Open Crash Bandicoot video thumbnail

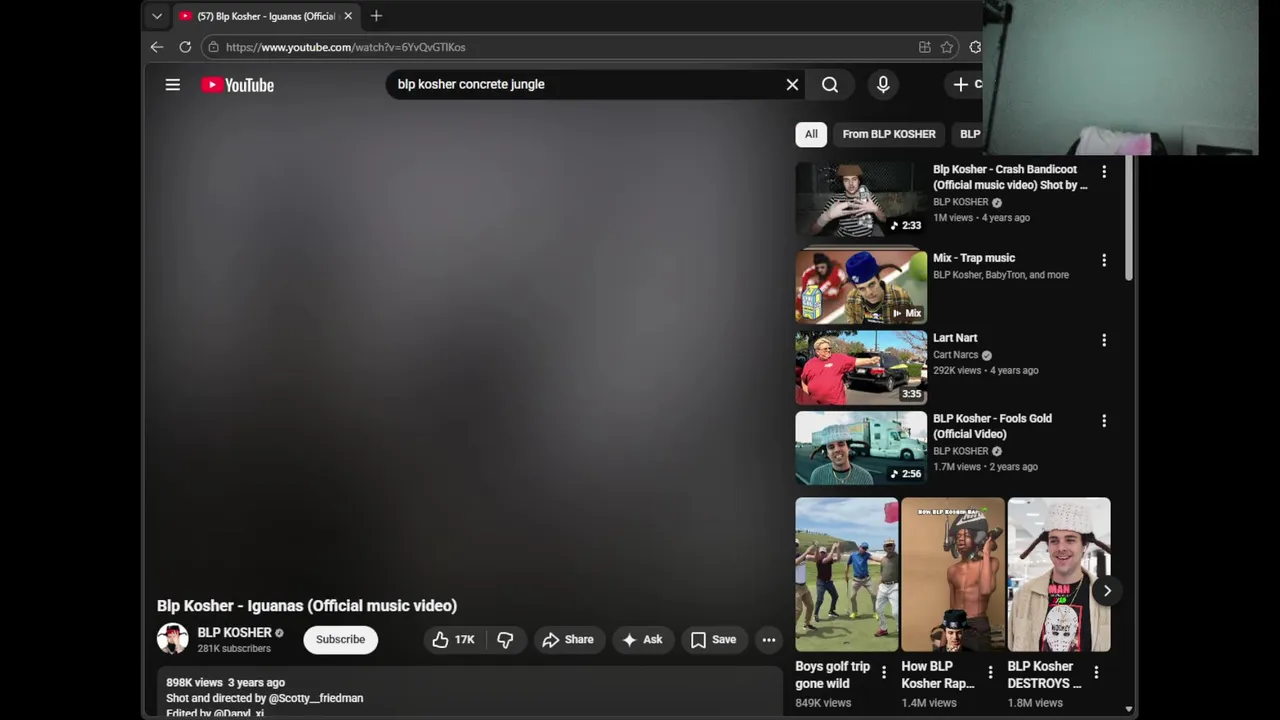(x=861, y=199)
